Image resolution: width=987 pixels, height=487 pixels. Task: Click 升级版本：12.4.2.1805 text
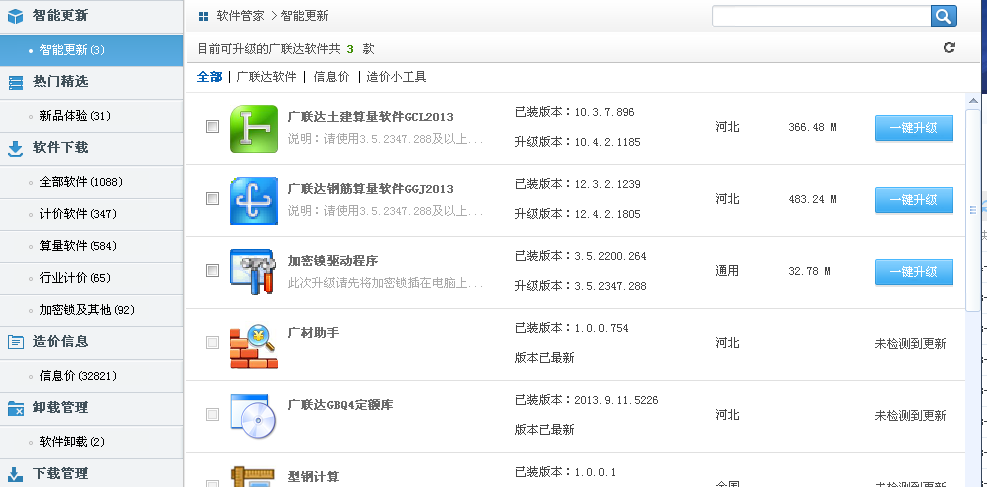pyautogui.click(x=577, y=214)
